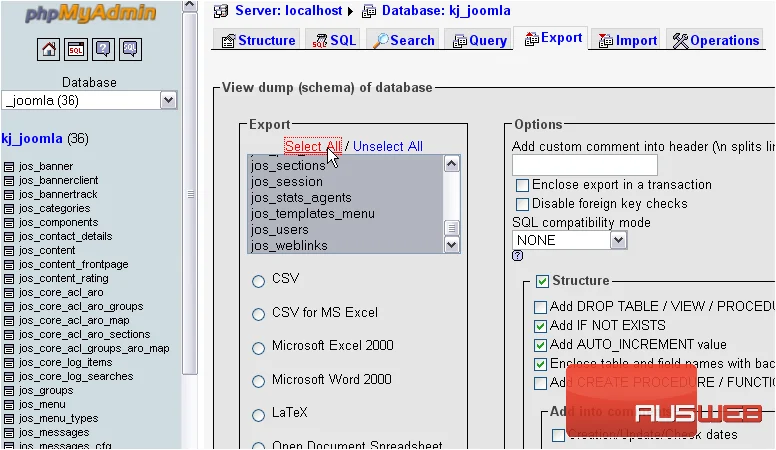Open the kj_joomla database link
This screenshot has width=776, height=450.
pos(32,139)
